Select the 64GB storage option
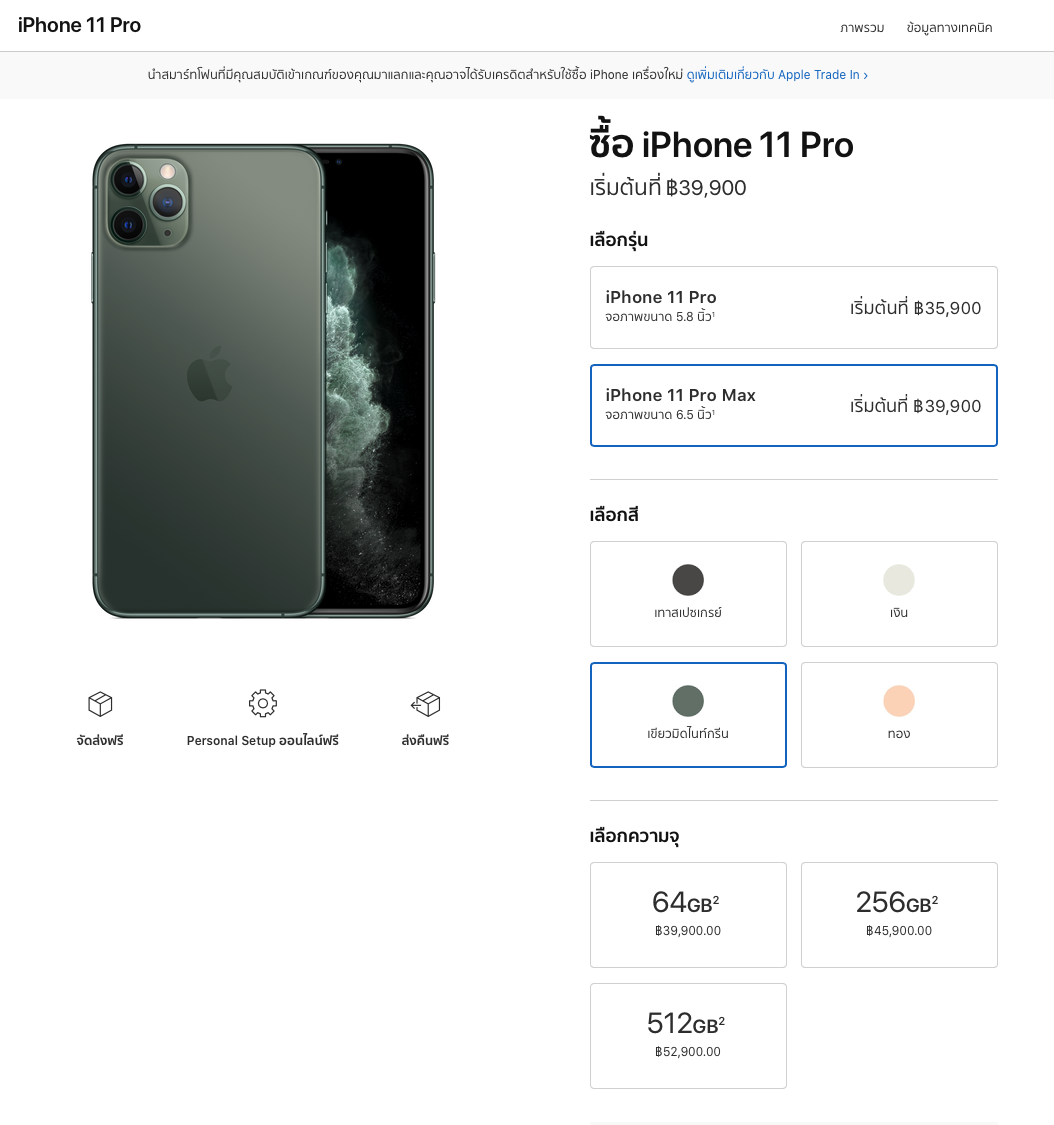 687,914
